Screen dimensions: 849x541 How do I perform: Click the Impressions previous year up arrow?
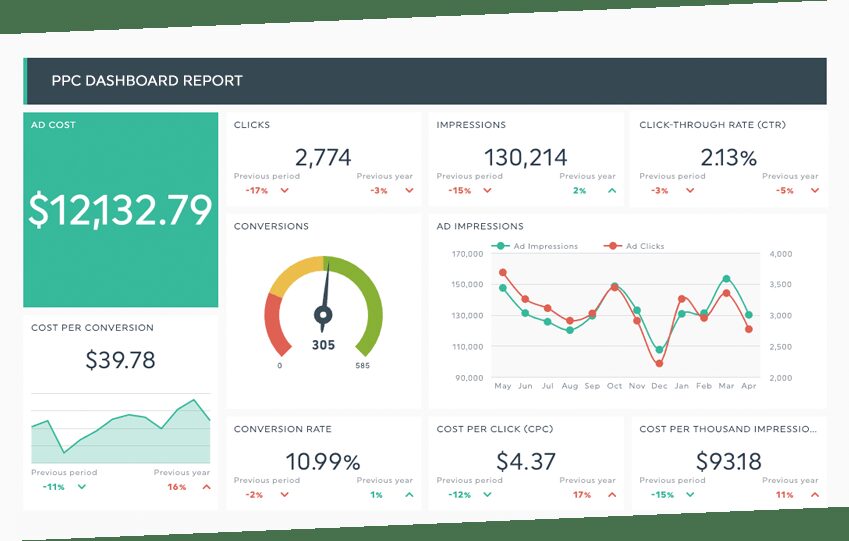(x=612, y=191)
